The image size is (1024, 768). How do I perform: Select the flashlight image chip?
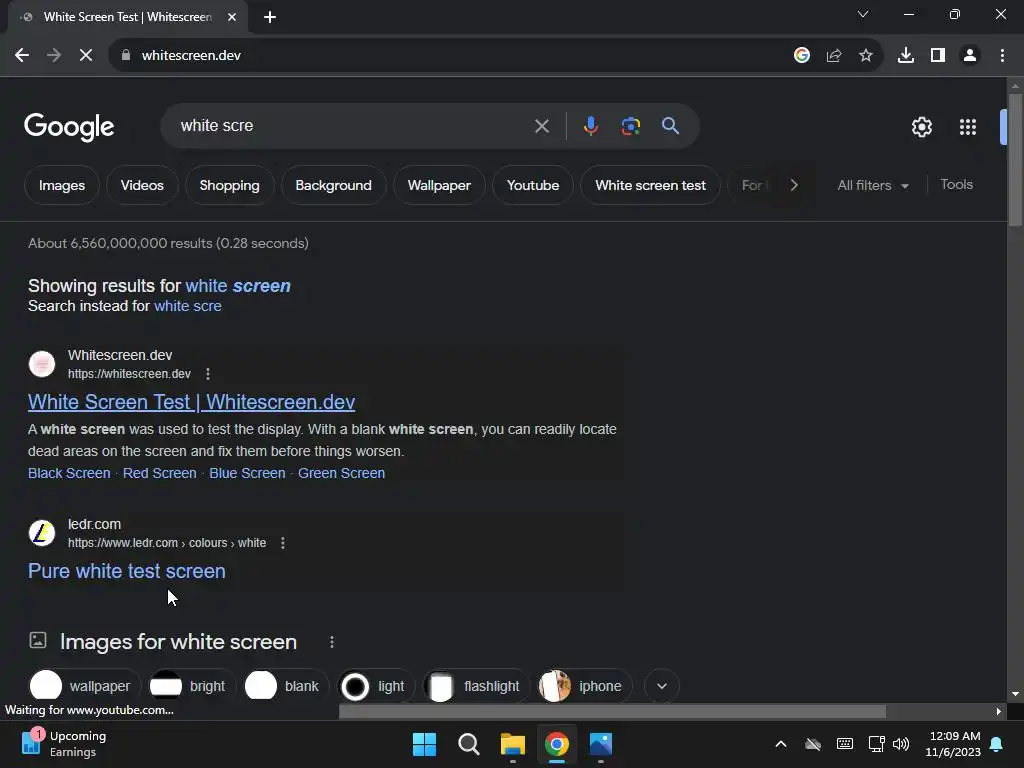pyautogui.click(x=475, y=686)
